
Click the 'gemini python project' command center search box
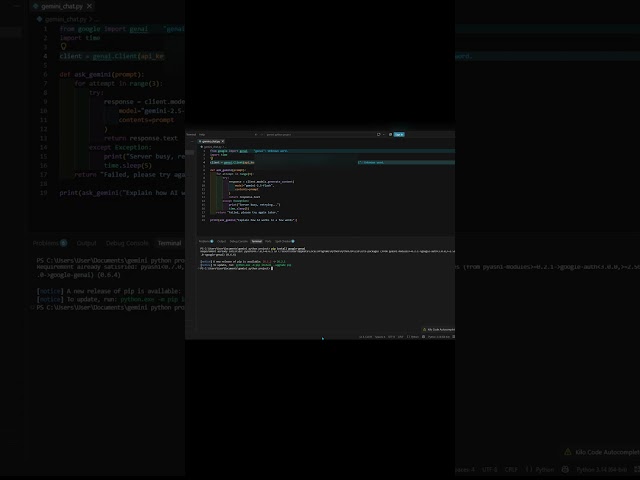(x=279, y=134)
